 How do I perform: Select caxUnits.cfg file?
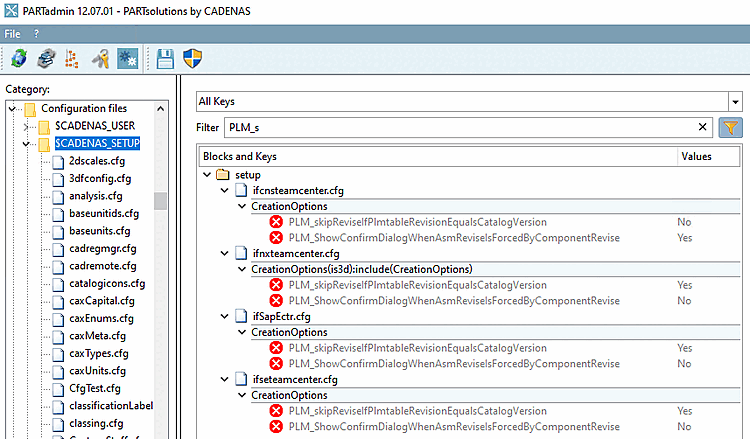click(98, 371)
